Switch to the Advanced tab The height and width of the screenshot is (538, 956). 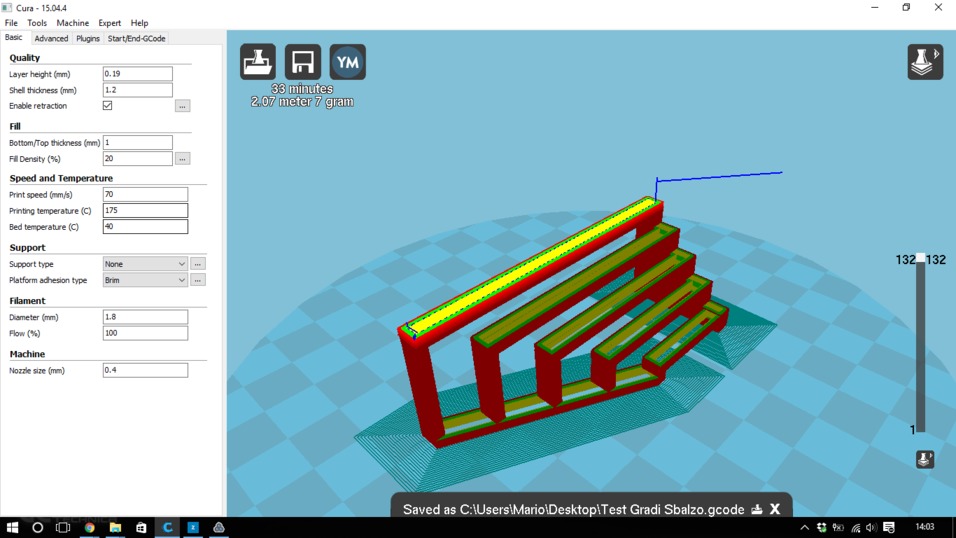point(51,38)
